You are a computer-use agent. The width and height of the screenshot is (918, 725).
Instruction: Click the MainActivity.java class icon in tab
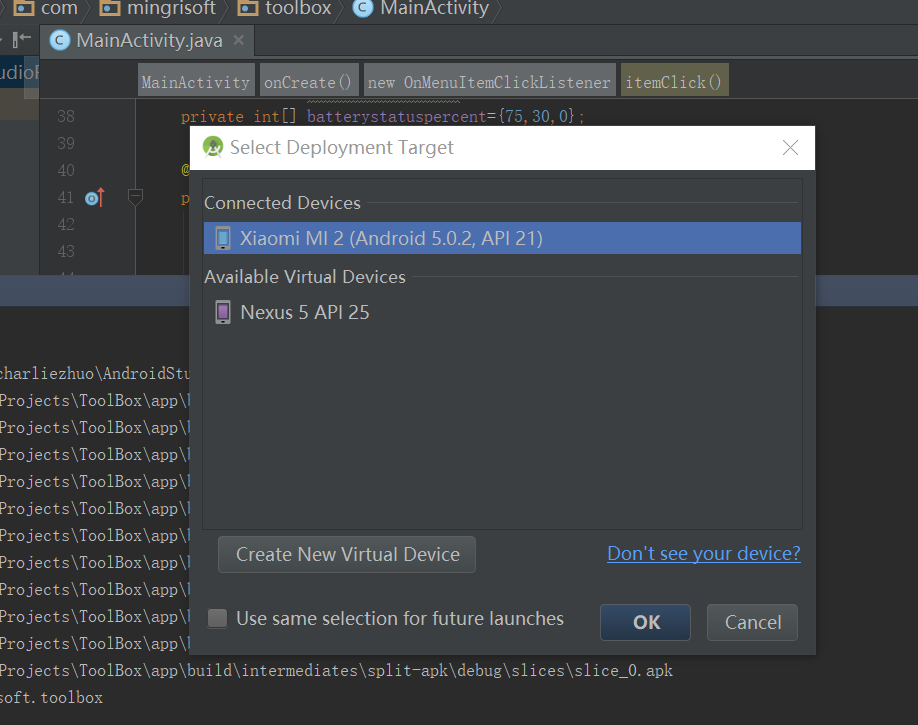point(59,40)
